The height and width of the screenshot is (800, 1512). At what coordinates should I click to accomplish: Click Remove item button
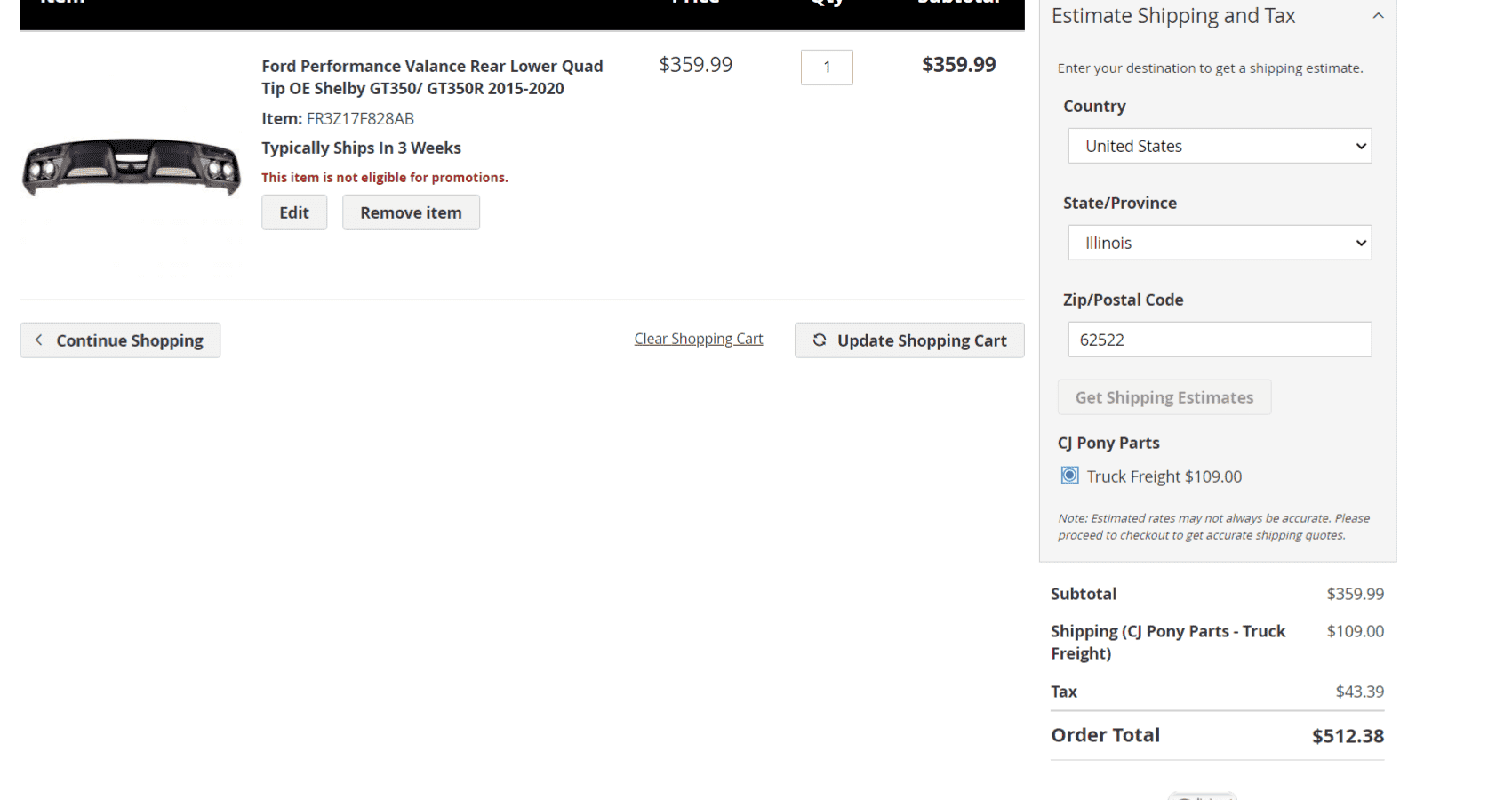(411, 212)
